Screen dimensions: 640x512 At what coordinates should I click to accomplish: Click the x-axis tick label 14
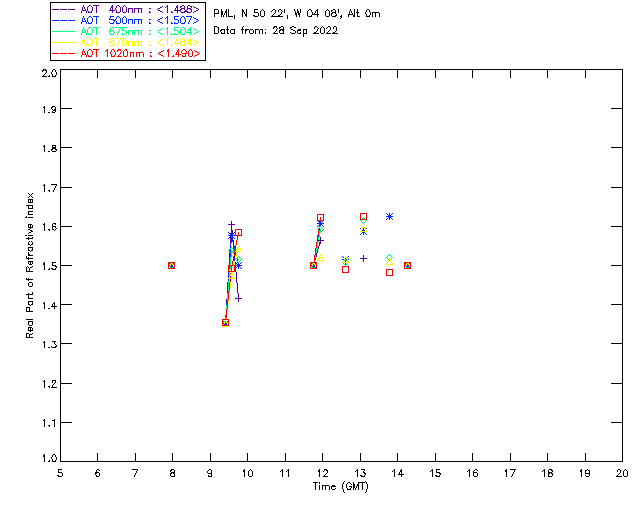398,473
